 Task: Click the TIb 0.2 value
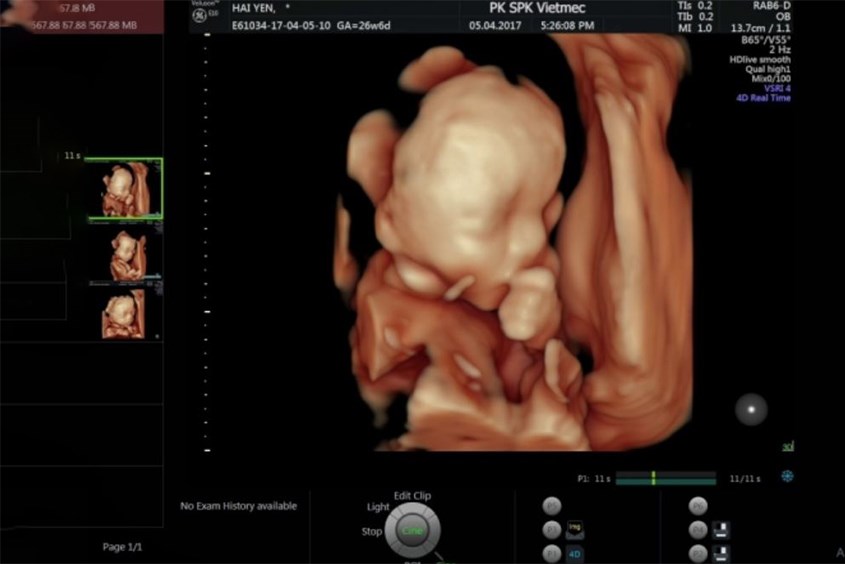(695, 17)
